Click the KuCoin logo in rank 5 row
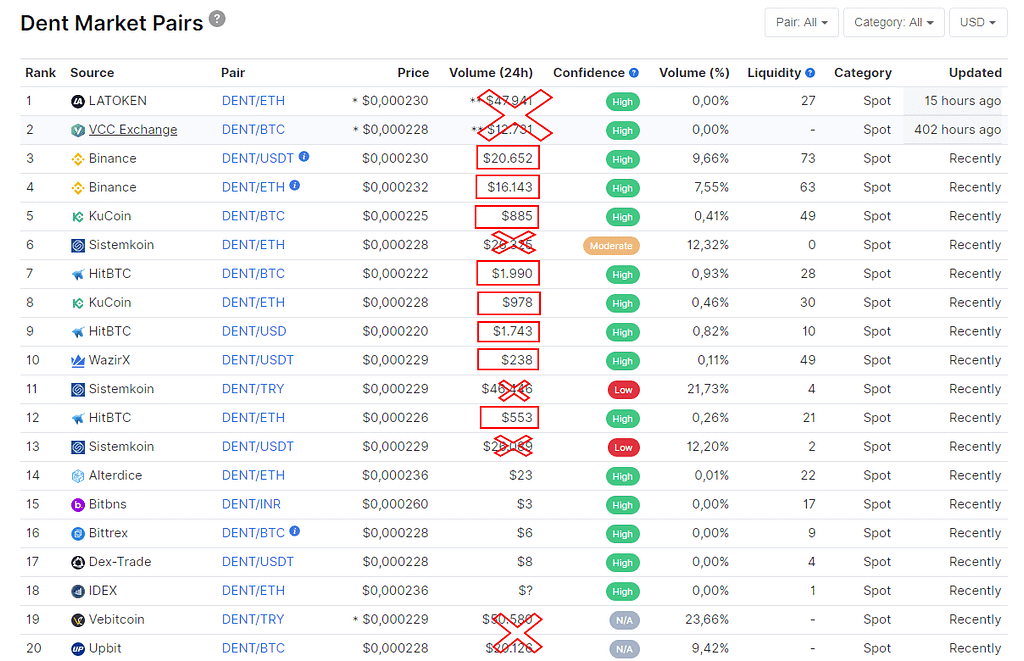The image size is (1024, 661). tap(78, 217)
